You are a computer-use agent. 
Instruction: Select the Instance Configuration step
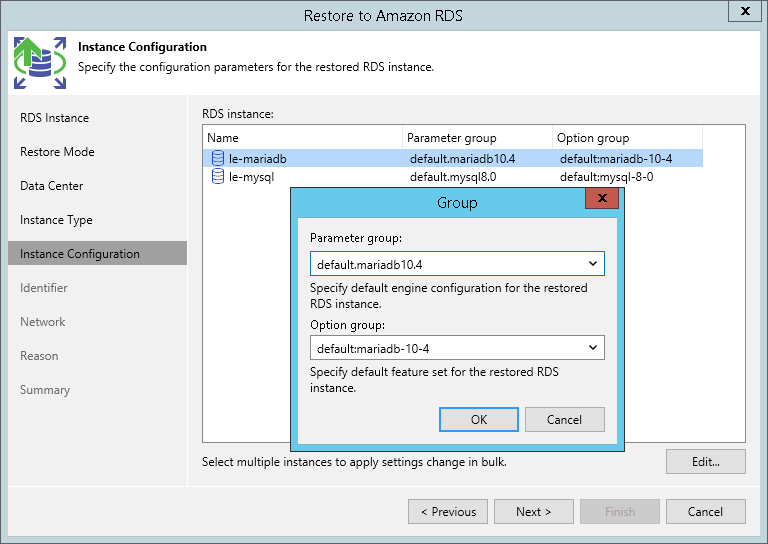(x=97, y=253)
